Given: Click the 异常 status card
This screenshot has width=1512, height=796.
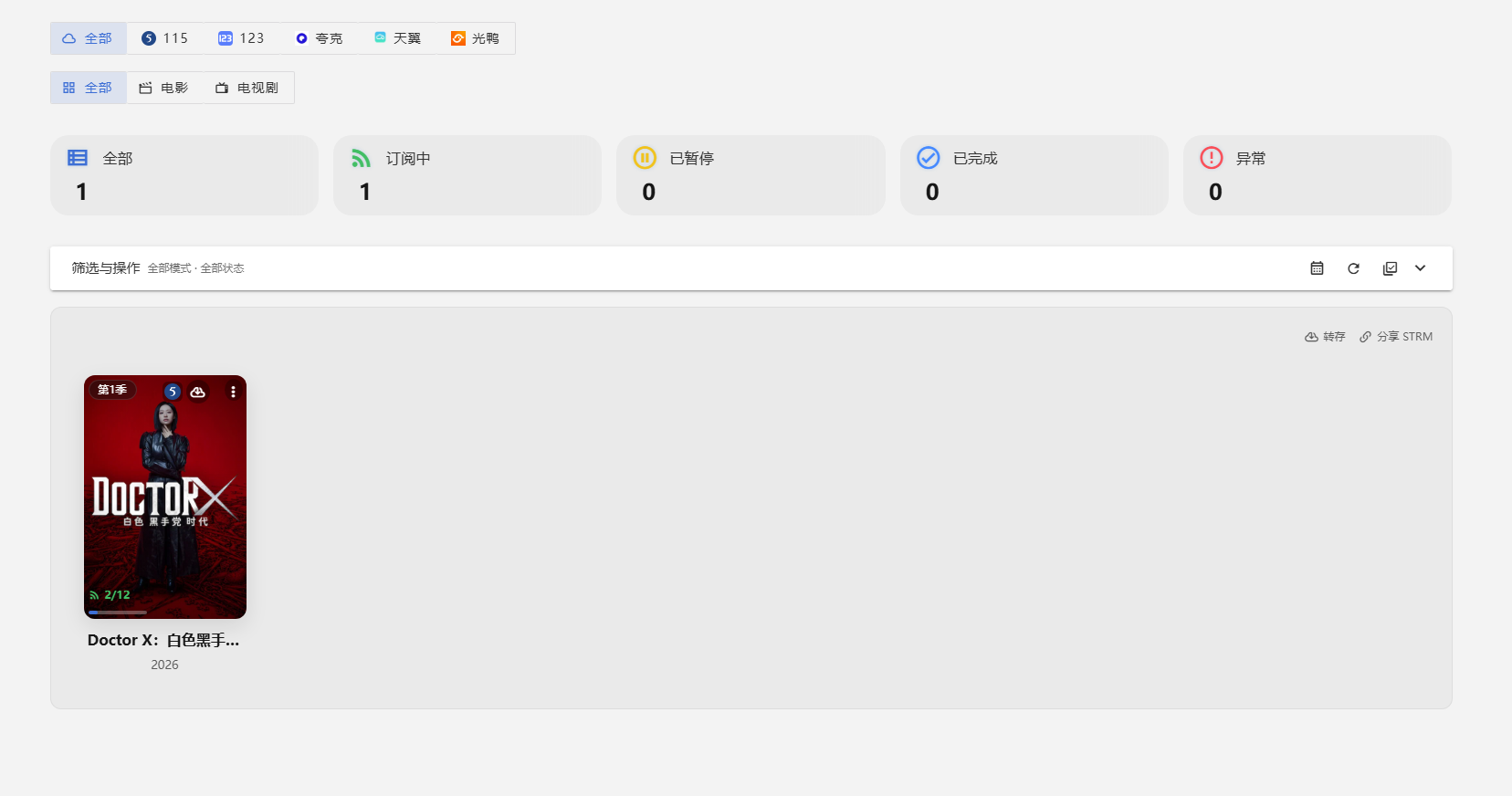Looking at the screenshot, I should click(1318, 175).
